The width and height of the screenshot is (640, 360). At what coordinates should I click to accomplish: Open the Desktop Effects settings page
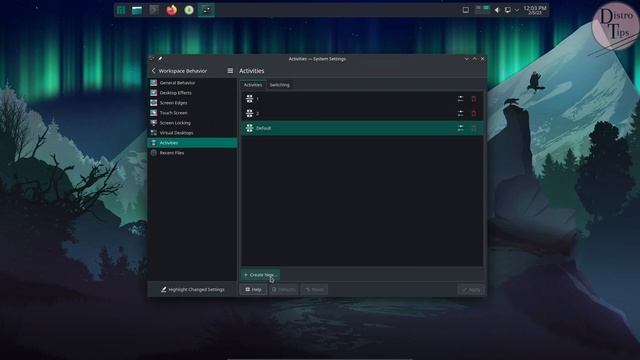(x=192, y=93)
